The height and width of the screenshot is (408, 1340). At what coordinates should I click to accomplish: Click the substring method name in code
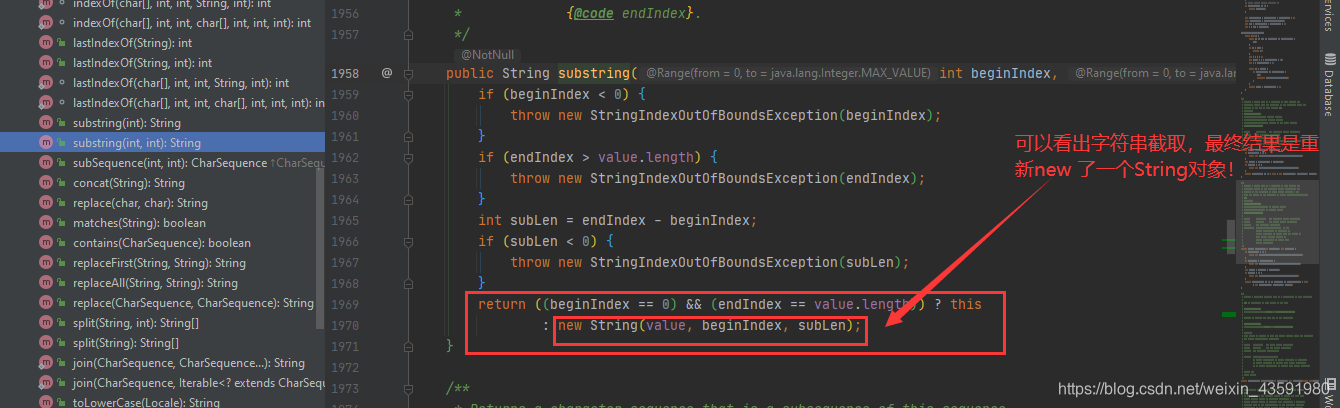click(594, 73)
